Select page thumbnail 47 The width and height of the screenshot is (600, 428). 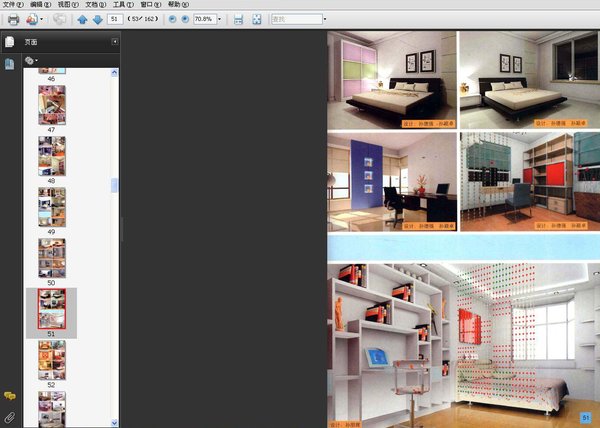coord(52,105)
